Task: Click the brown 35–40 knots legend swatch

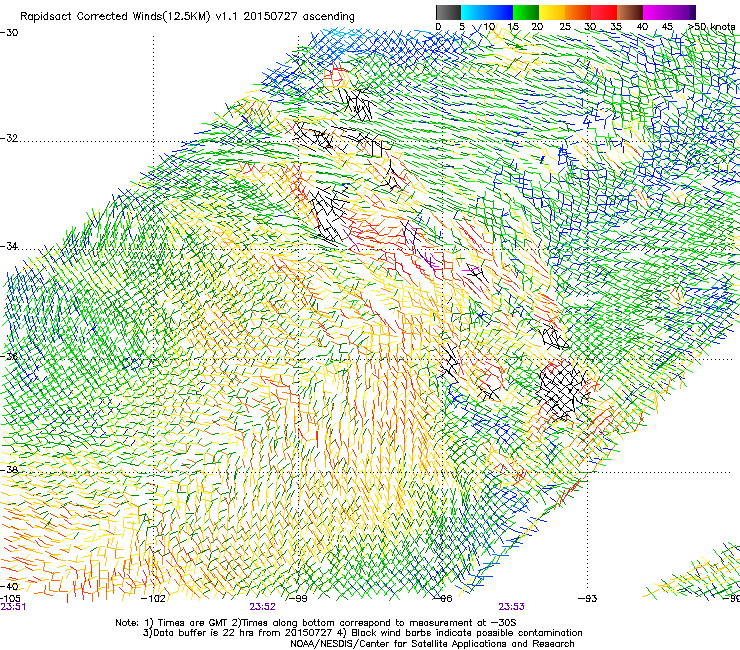Action: (x=630, y=12)
